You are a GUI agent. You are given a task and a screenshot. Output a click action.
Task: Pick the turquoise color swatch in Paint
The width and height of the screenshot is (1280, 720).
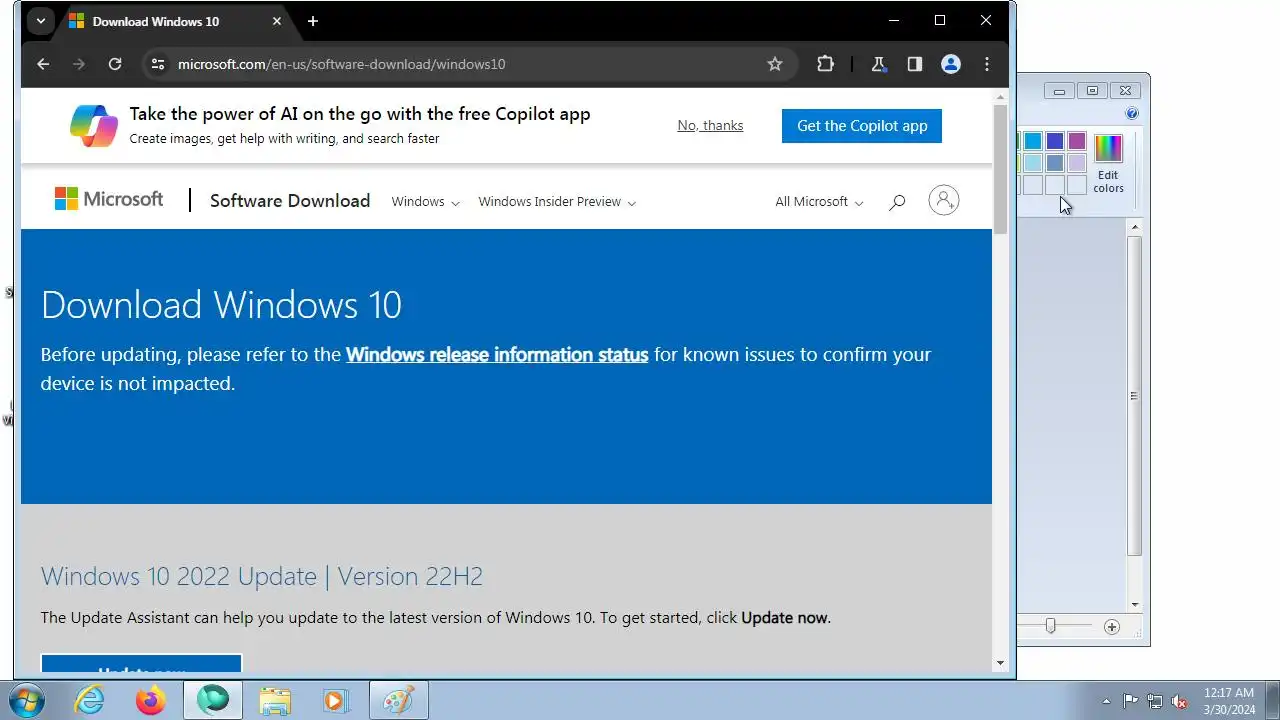click(x=1033, y=141)
